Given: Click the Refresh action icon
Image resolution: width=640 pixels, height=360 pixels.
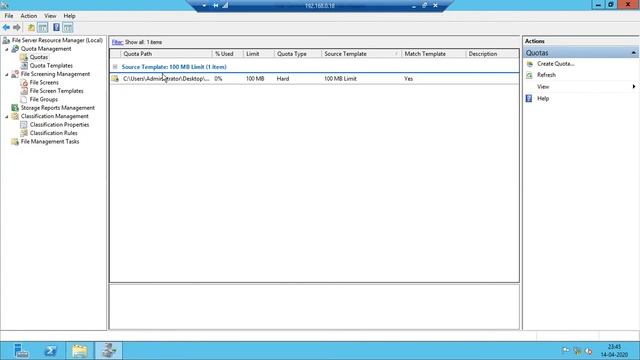Looking at the screenshot, I should coord(529,75).
